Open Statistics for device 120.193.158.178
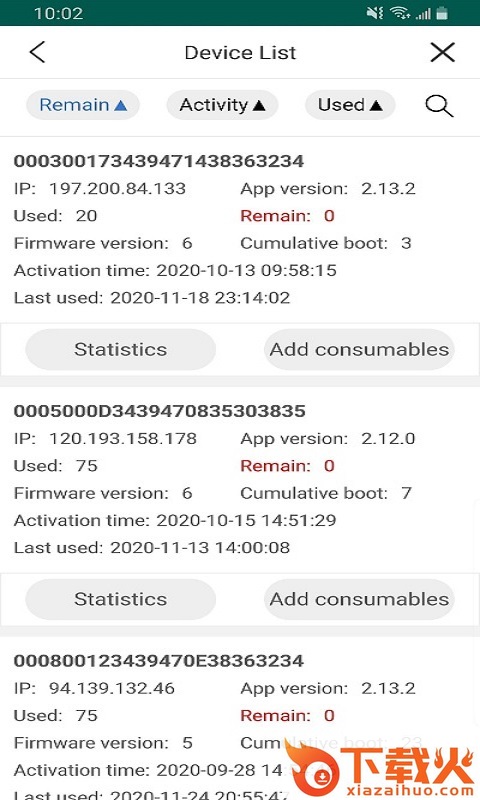Image resolution: width=480 pixels, height=800 pixels. (x=120, y=599)
